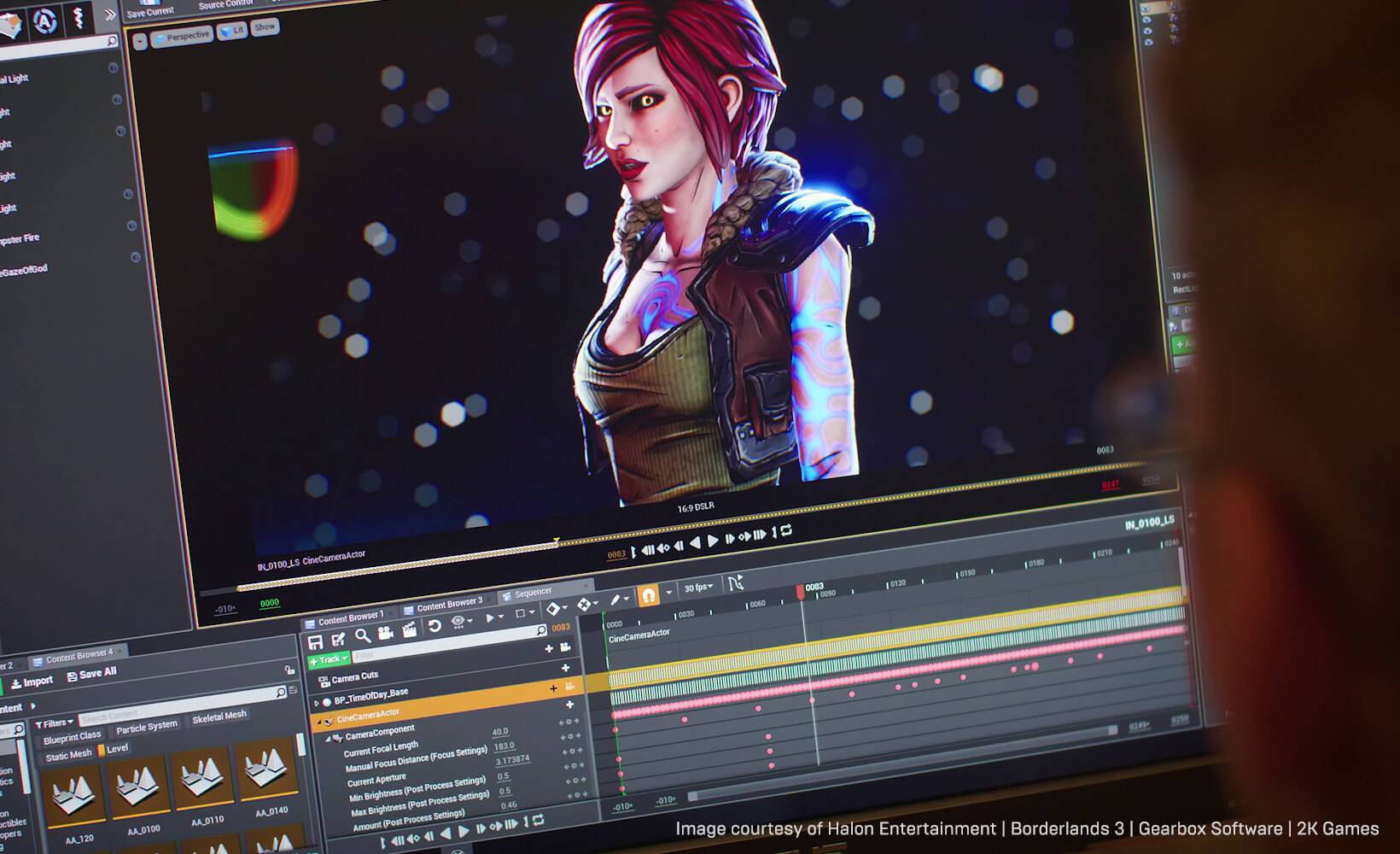
Task: Click the green Track add button
Action: 329,660
